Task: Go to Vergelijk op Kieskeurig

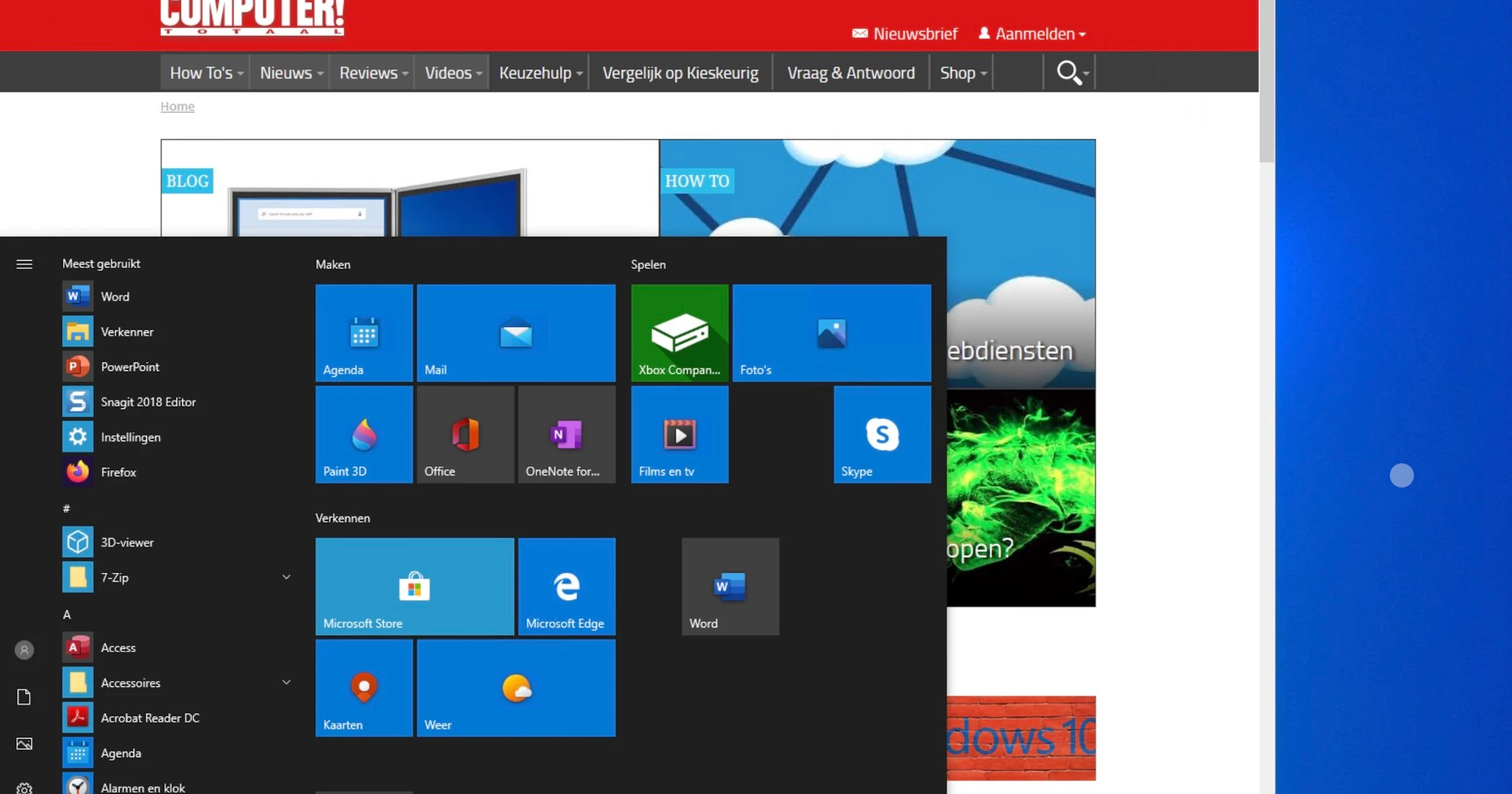Action: 680,72
